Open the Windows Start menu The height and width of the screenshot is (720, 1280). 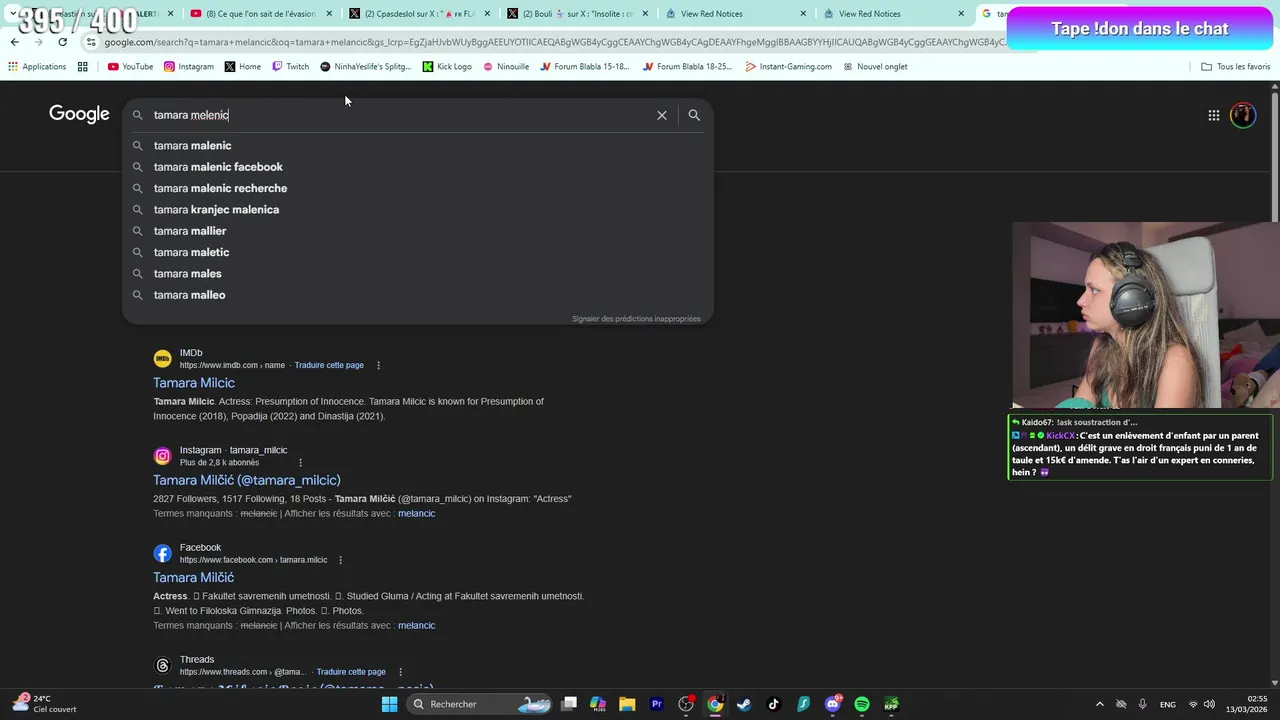click(389, 704)
